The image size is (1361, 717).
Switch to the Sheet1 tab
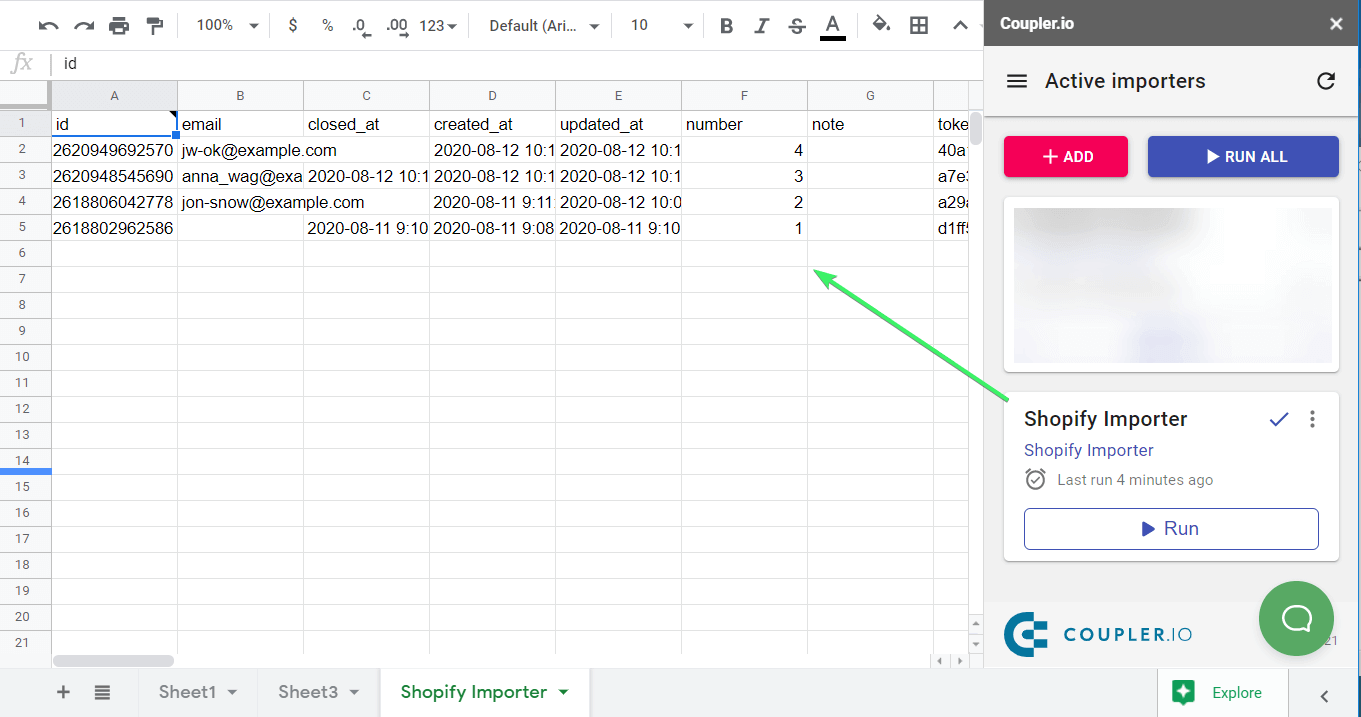coord(188,691)
